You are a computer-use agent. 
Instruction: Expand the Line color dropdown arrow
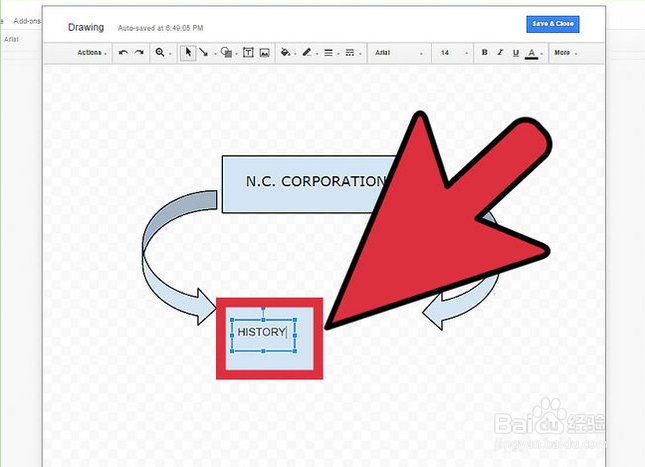(x=317, y=54)
